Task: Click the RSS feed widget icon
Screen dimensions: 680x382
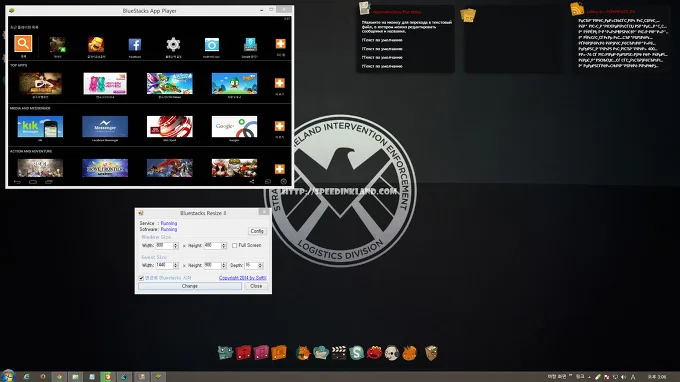Action: point(577,9)
